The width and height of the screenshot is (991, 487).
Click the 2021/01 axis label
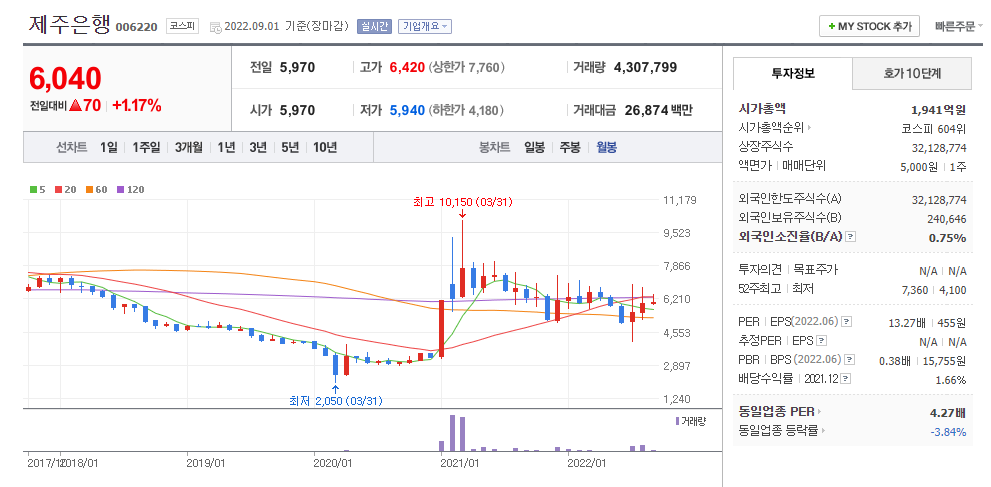tap(460, 463)
